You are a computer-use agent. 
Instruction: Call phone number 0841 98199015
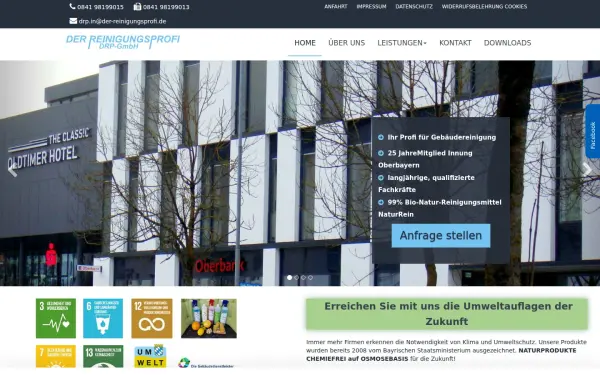100,7
